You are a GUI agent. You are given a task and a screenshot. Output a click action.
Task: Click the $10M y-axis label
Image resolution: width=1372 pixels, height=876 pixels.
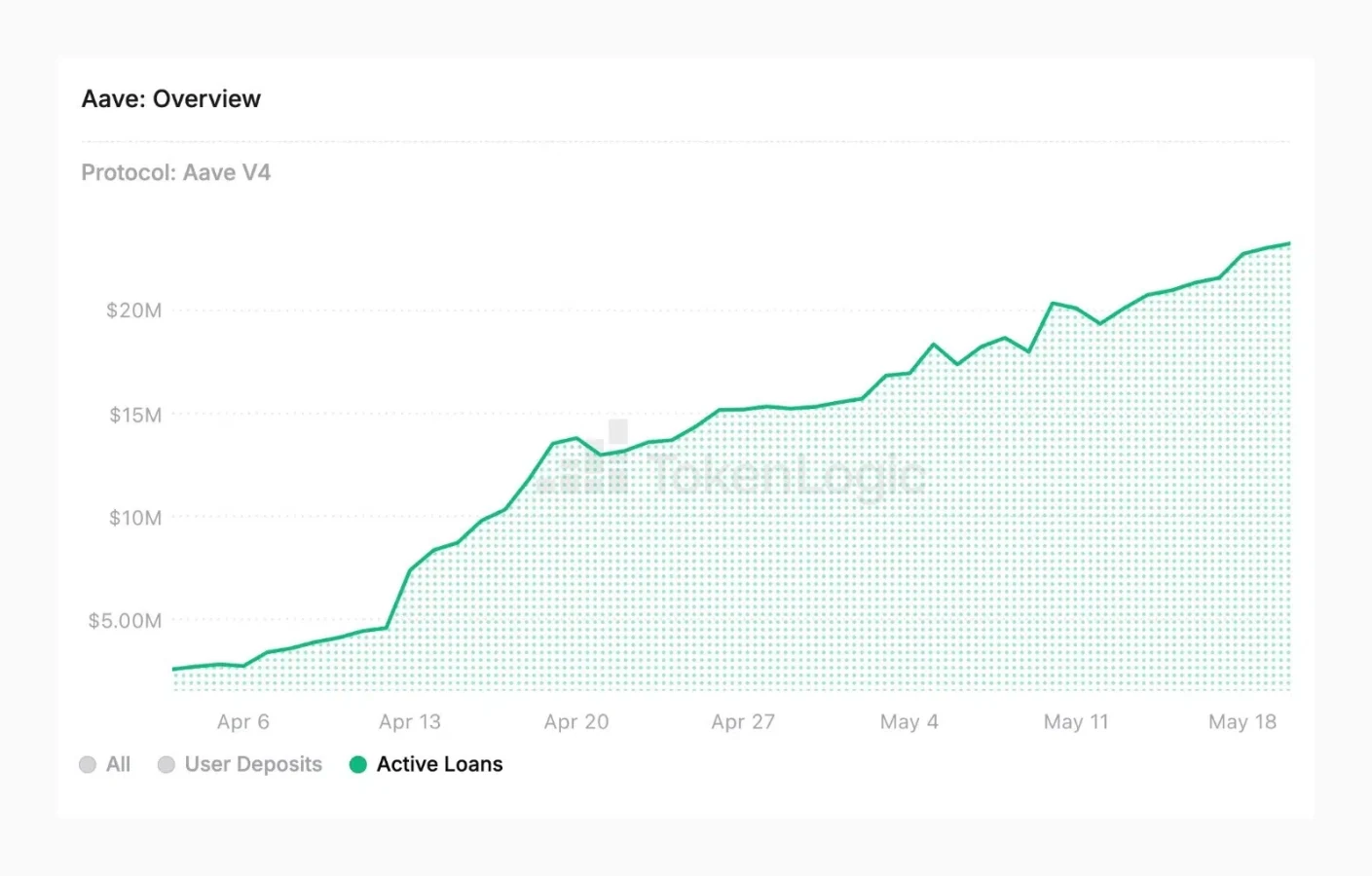pyautogui.click(x=135, y=518)
